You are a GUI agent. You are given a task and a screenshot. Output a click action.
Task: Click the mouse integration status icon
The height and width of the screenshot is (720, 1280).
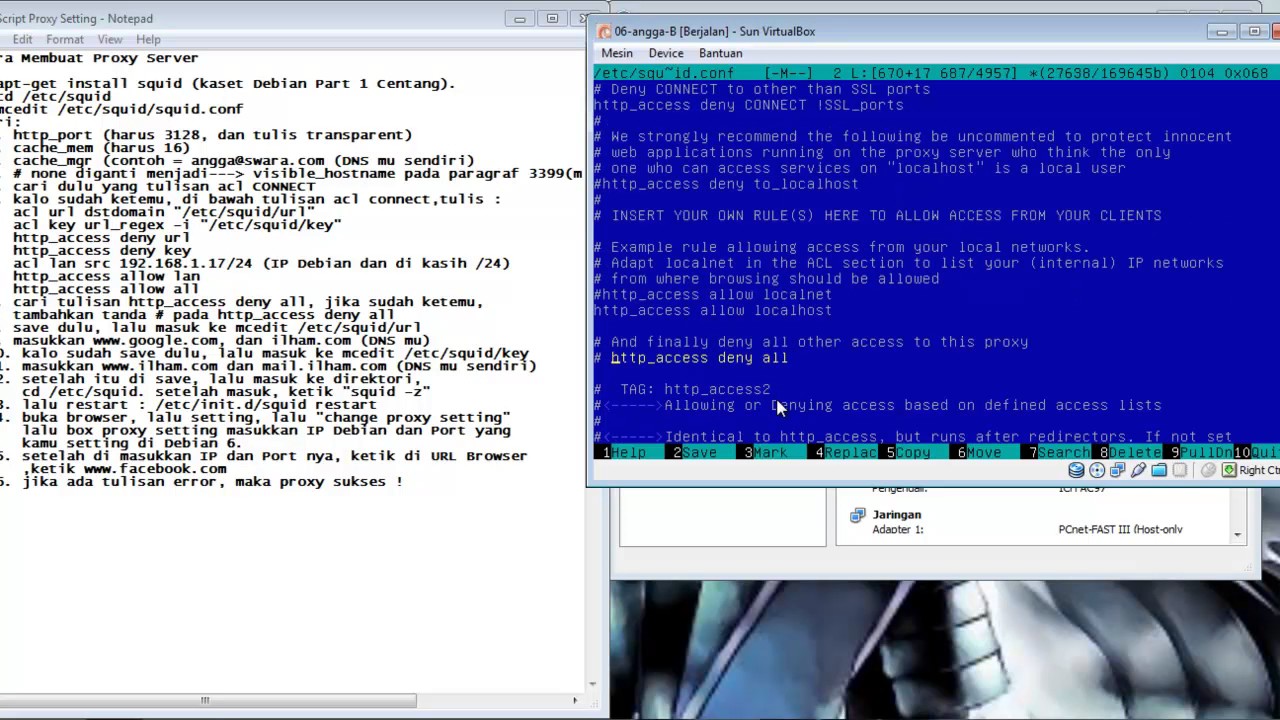point(1208,470)
